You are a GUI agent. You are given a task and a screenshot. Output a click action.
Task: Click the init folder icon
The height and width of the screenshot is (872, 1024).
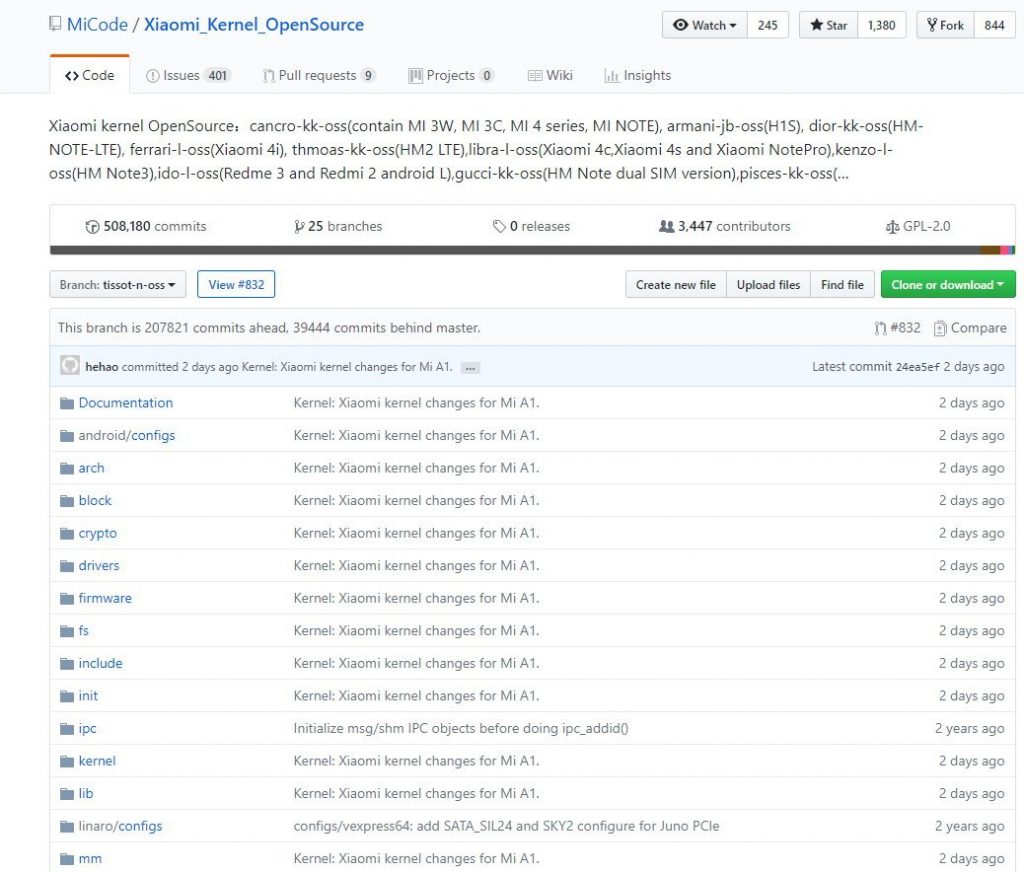67,696
